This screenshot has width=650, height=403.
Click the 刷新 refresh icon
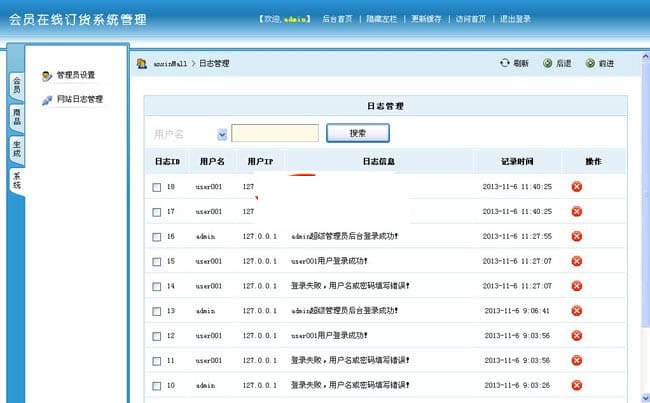tap(504, 63)
